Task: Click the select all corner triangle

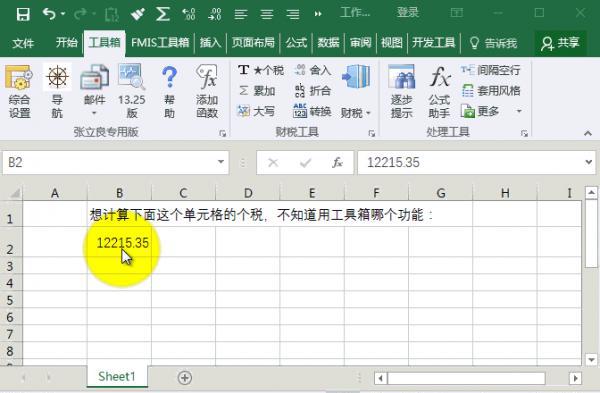Action: pos(15,193)
